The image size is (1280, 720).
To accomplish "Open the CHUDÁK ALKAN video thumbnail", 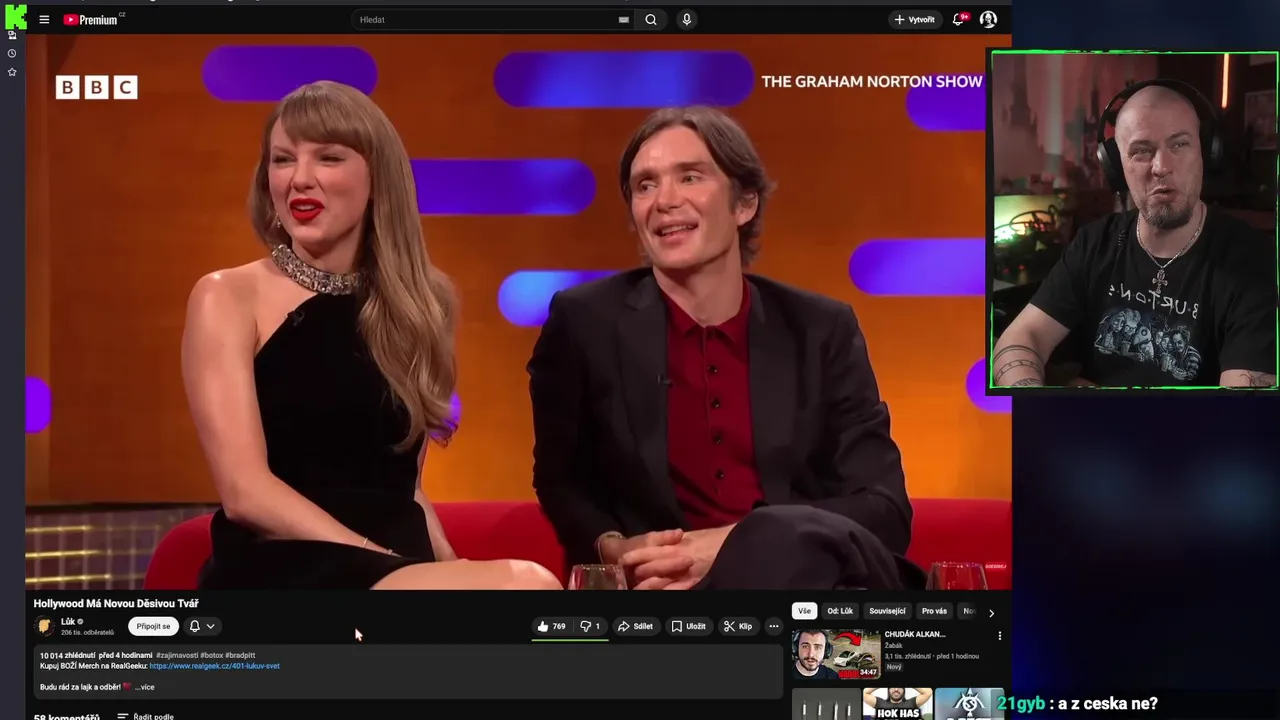I will (x=836, y=654).
